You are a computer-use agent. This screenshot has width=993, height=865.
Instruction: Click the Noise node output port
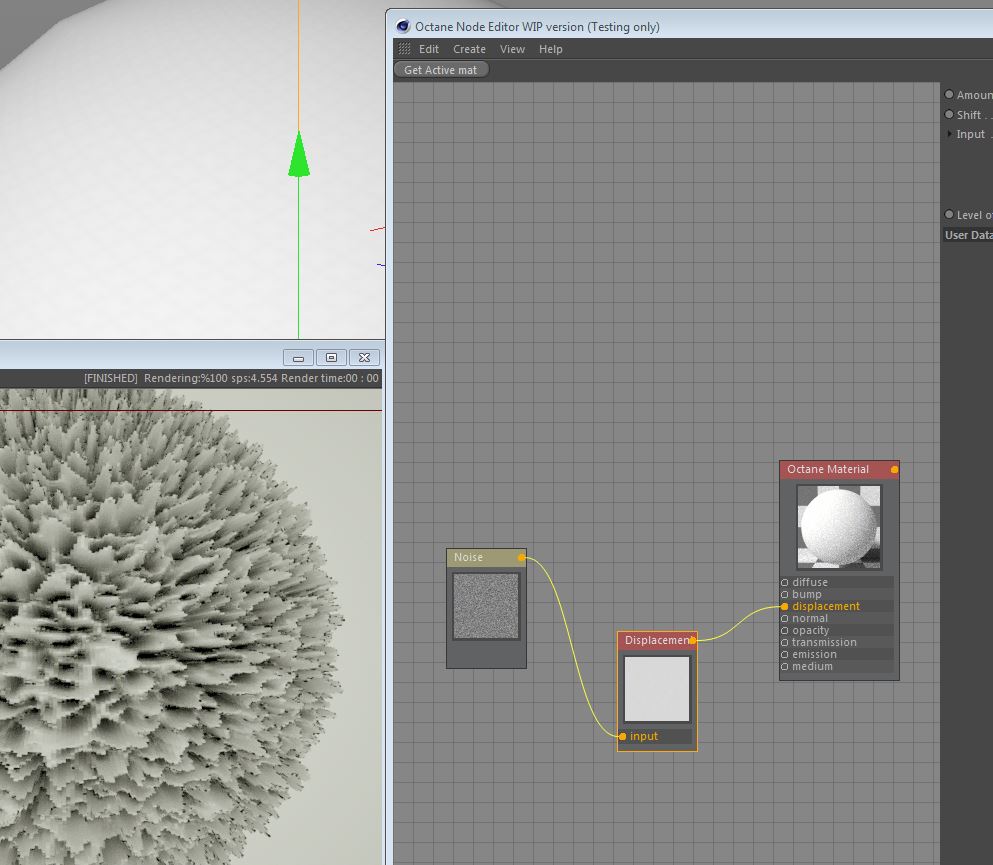tap(522, 557)
